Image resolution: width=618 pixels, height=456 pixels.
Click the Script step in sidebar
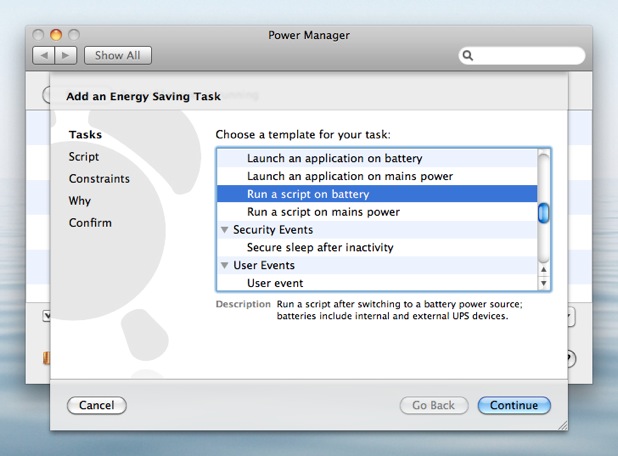coord(84,157)
